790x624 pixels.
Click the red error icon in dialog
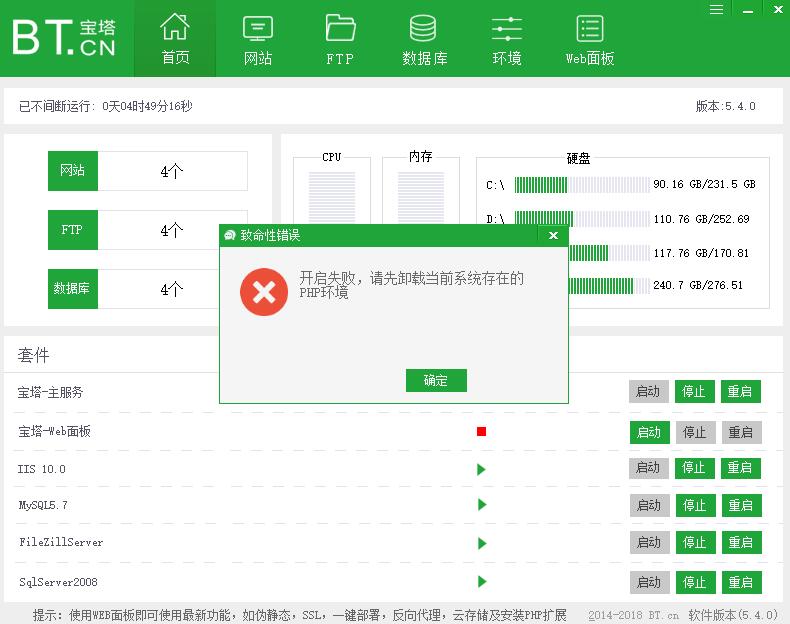pyautogui.click(x=264, y=292)
